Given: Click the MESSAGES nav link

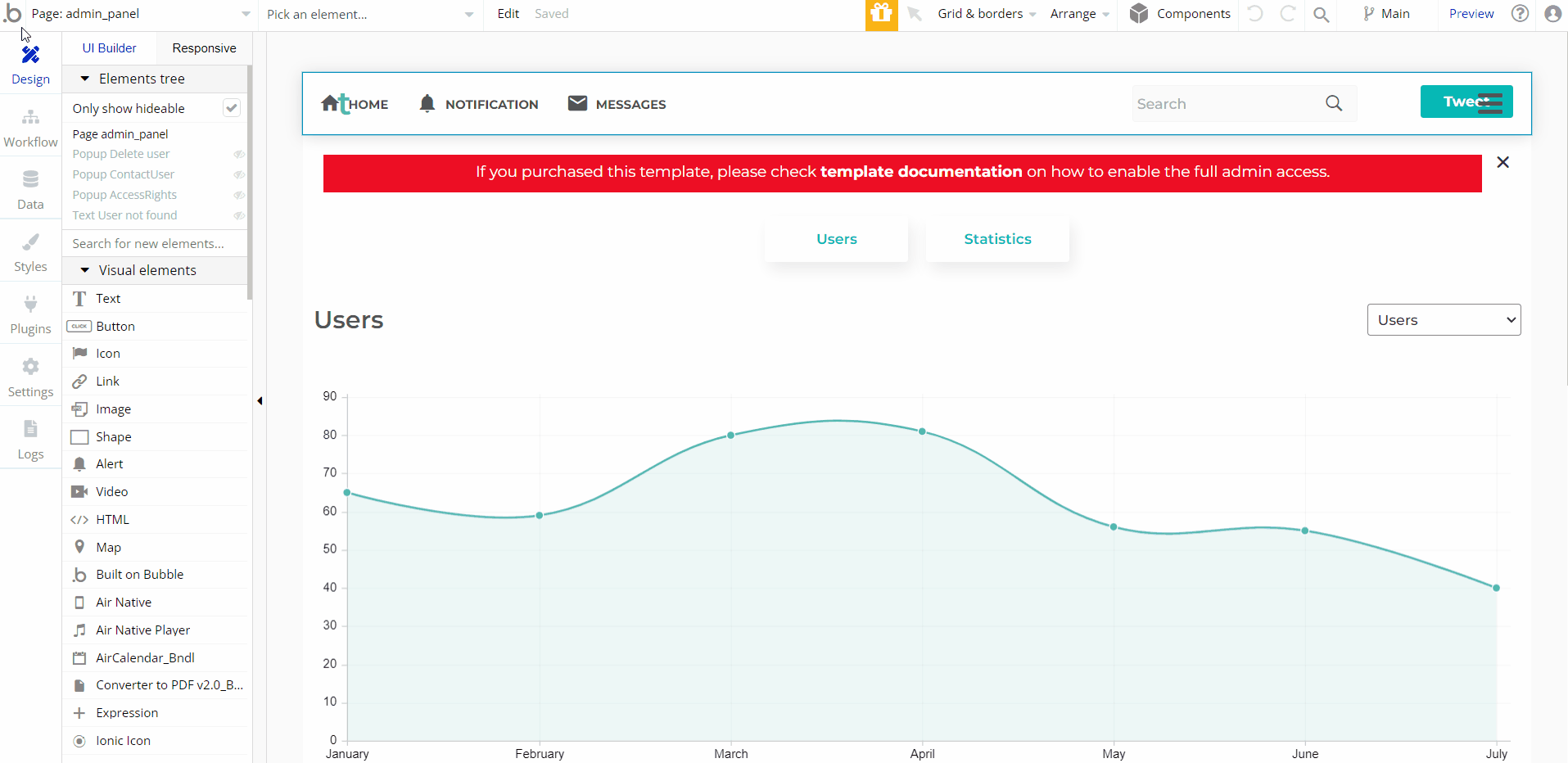Looking at the screenshot, I should click(x=630, y=105).
